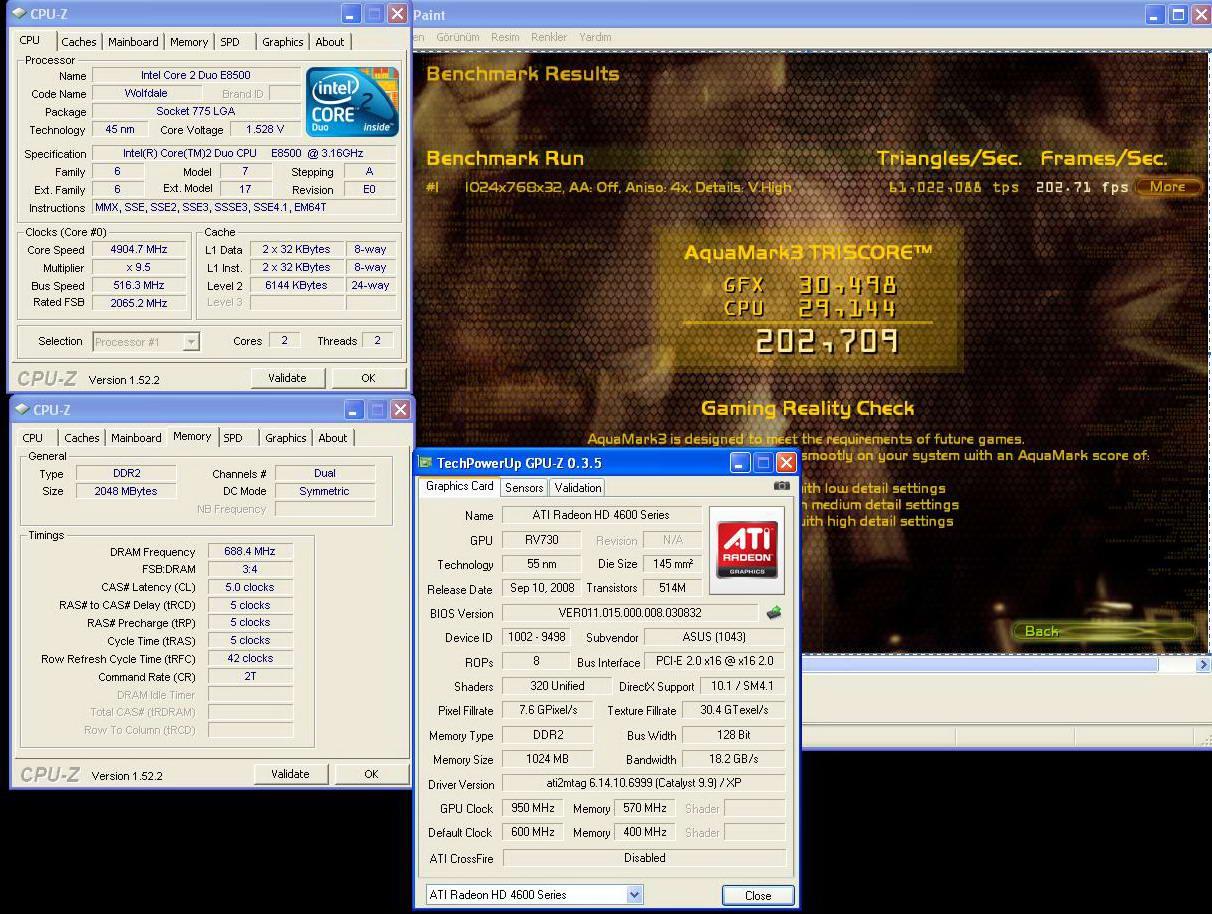This screenshot has width=1212, height=914.
Task: Open the GPU selection dropdown in GPU-Z
Action: point(634,895)
